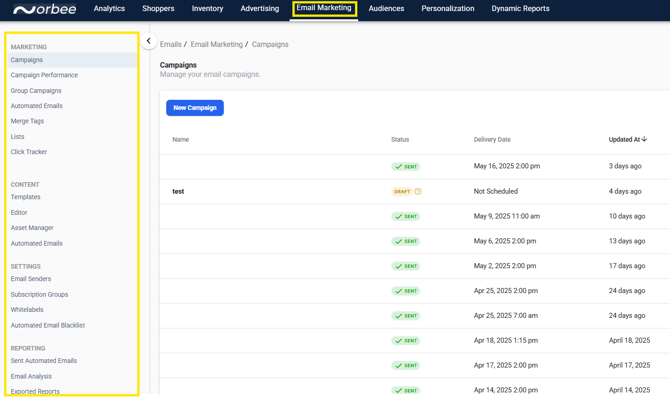Image resolution: width=670 pixels, height=397 pixels.
Task: Open the Audiences menu
Action: 386,9
